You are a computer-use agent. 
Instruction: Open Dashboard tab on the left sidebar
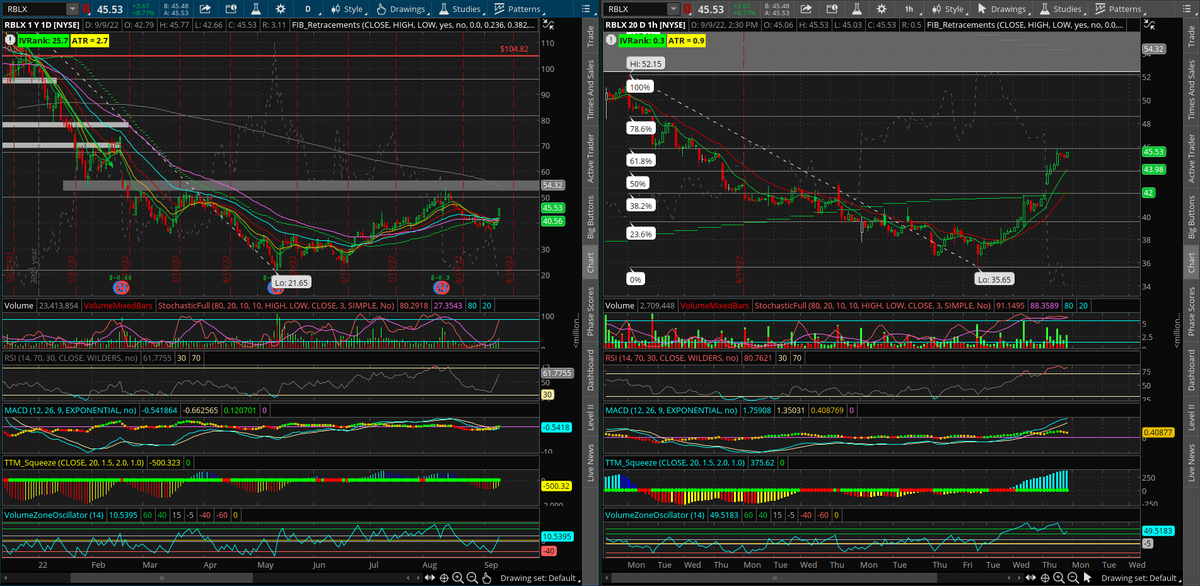591,369
